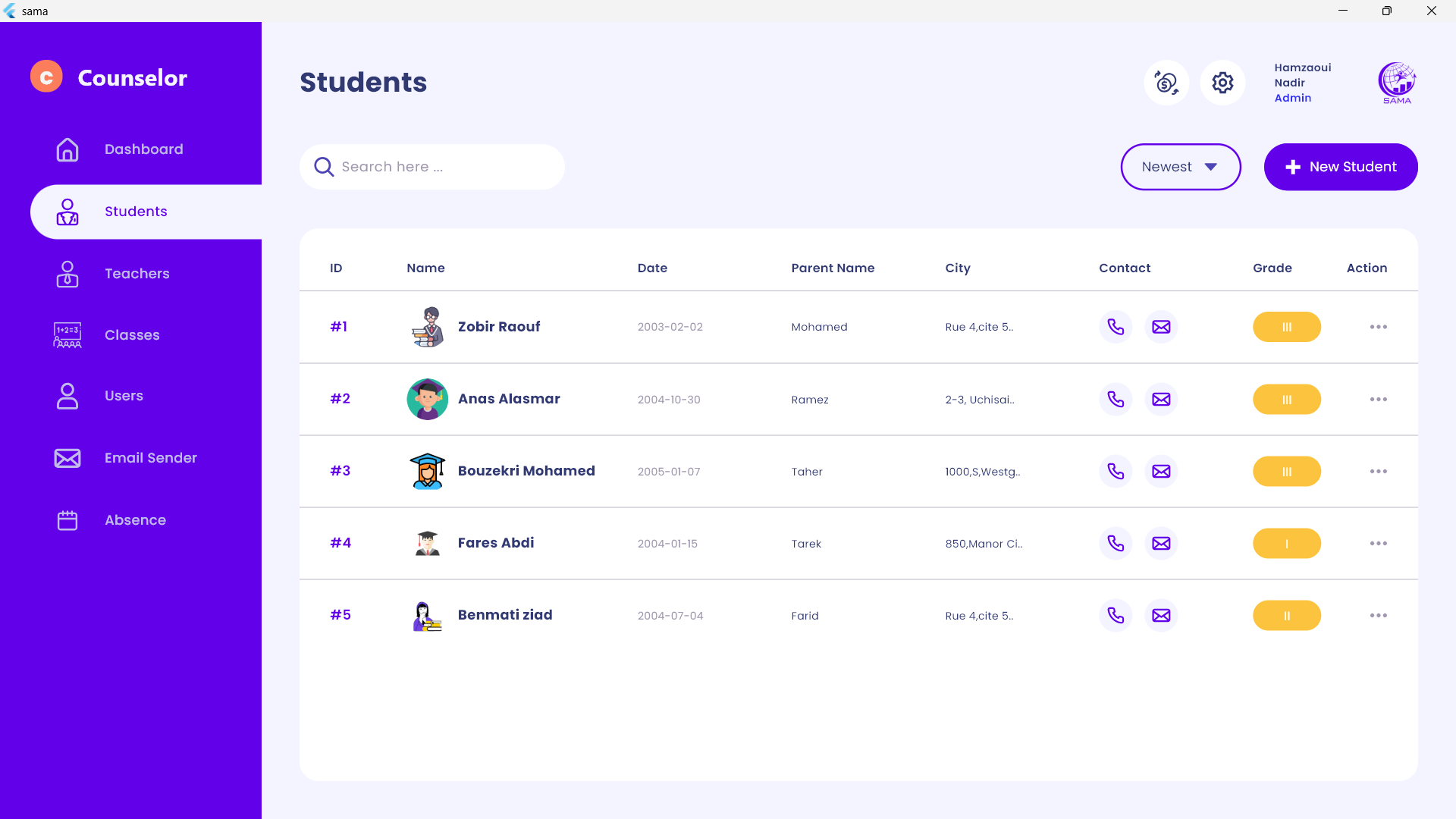Click the Counselor logo icon

46,77
